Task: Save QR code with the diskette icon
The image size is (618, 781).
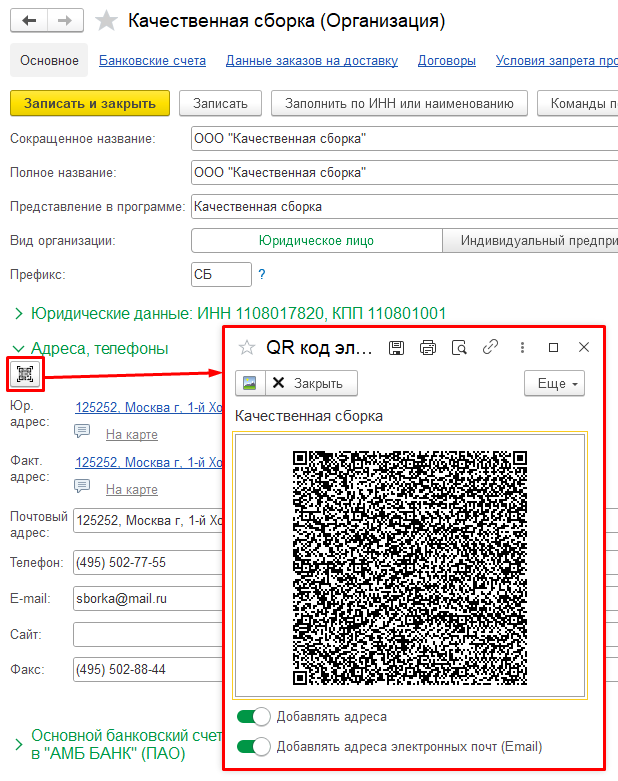Action: point(396,348)
